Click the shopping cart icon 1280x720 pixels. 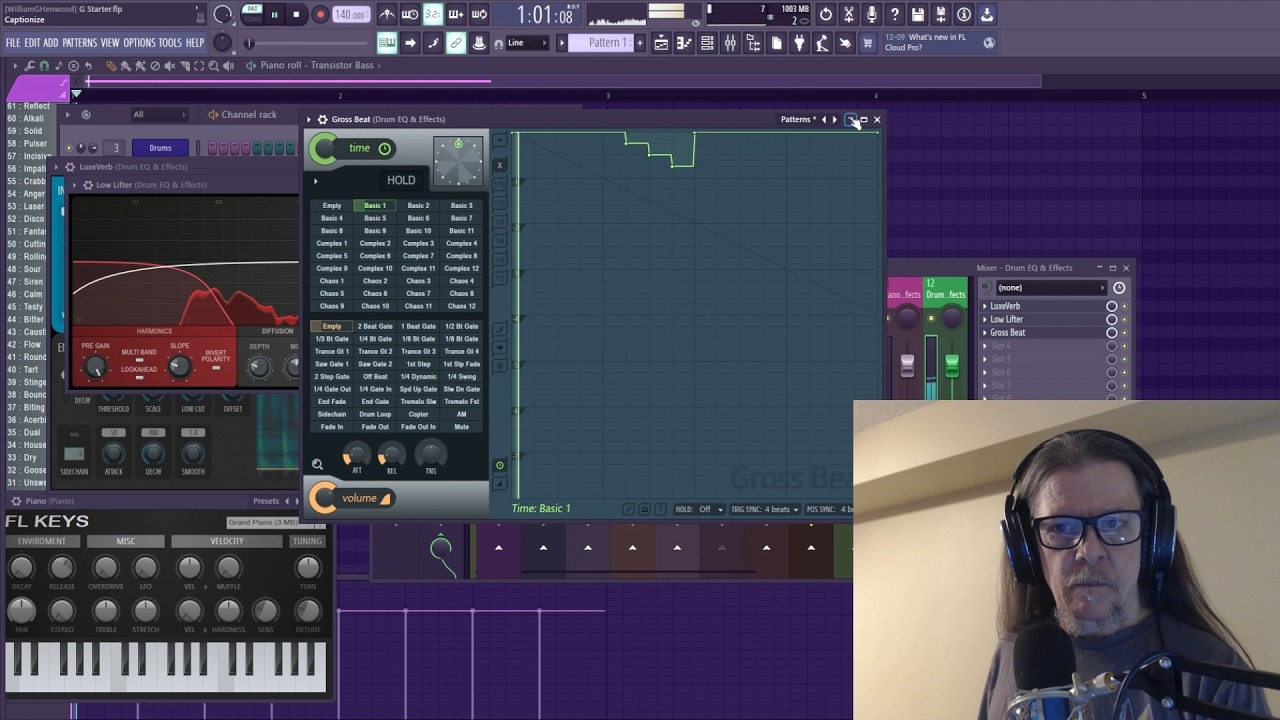point(868,43)
